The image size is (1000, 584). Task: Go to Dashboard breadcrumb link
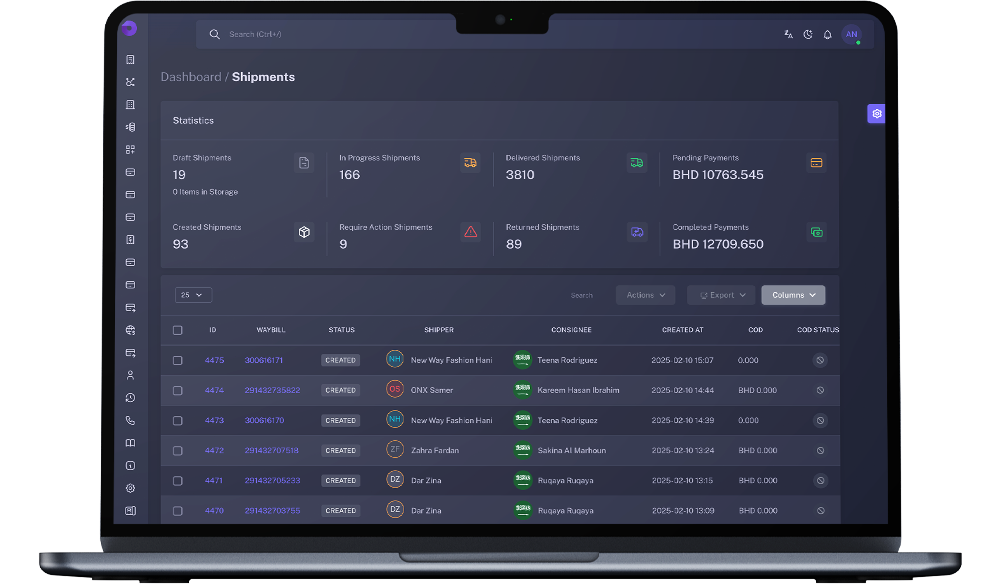point(191,77)
